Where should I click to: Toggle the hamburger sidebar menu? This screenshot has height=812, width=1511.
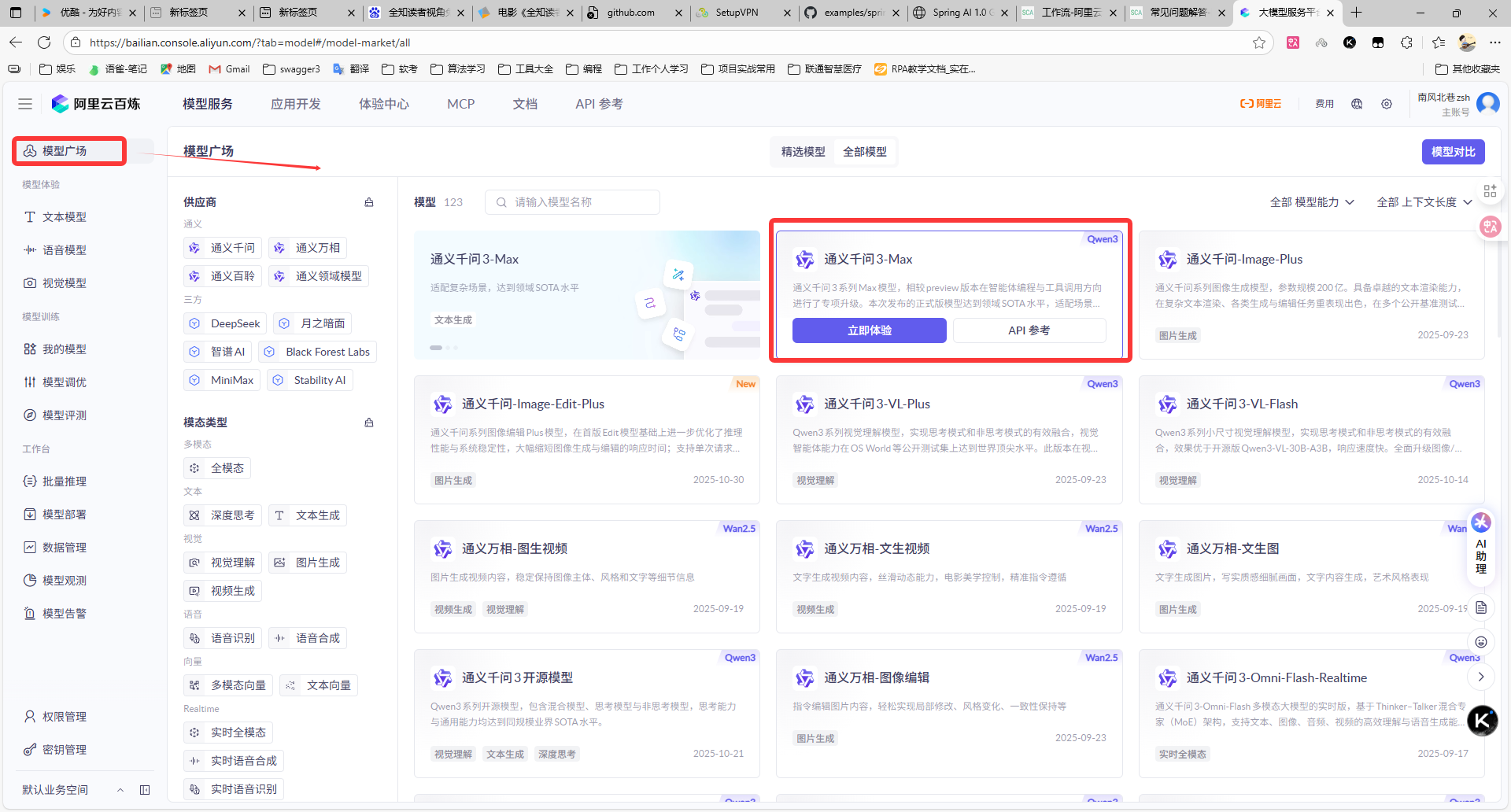[x=25, y=104]
